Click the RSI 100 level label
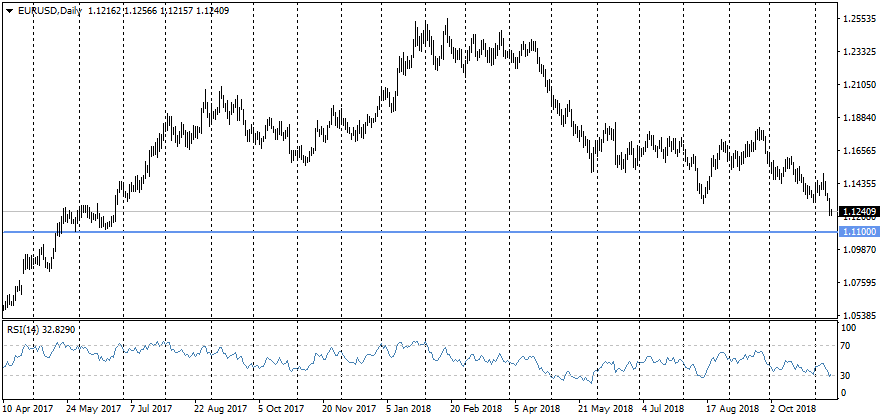 click(850, 327)
